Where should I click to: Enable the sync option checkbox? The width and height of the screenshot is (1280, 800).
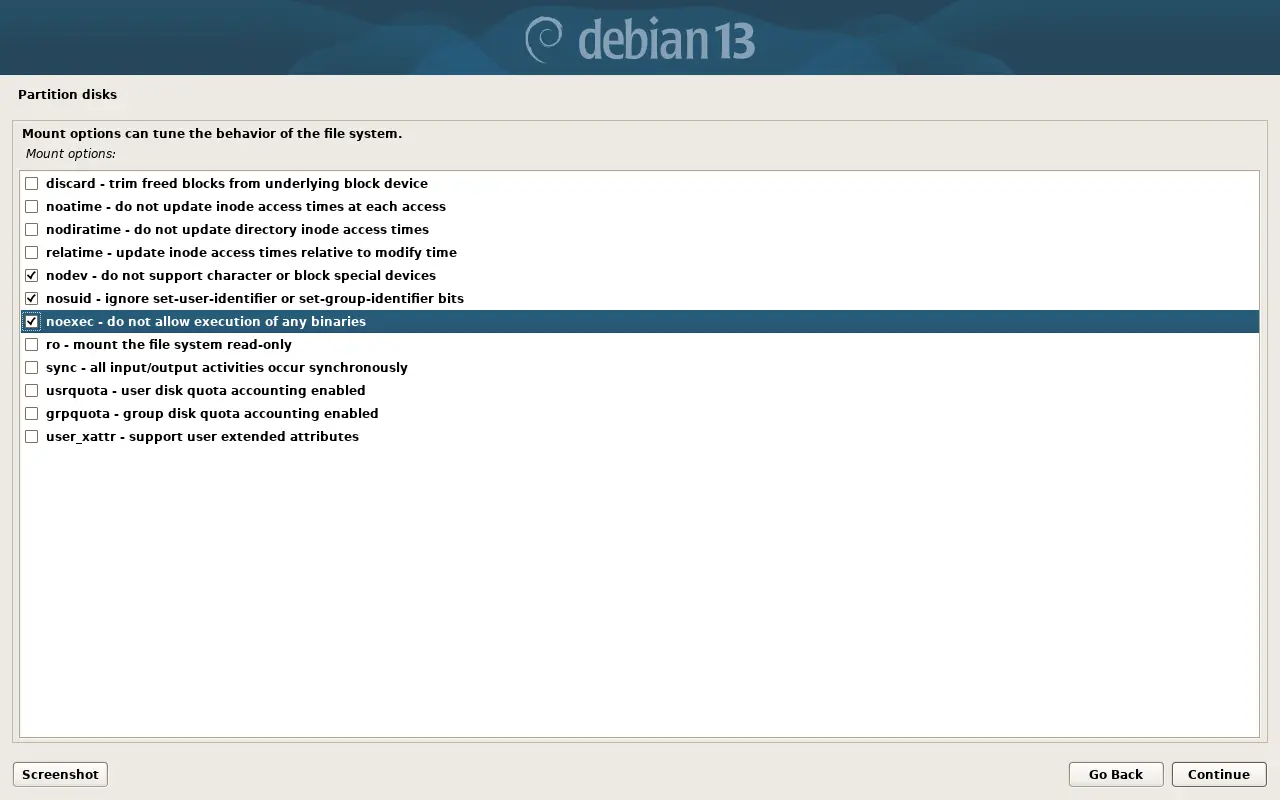tap(32, 368)
